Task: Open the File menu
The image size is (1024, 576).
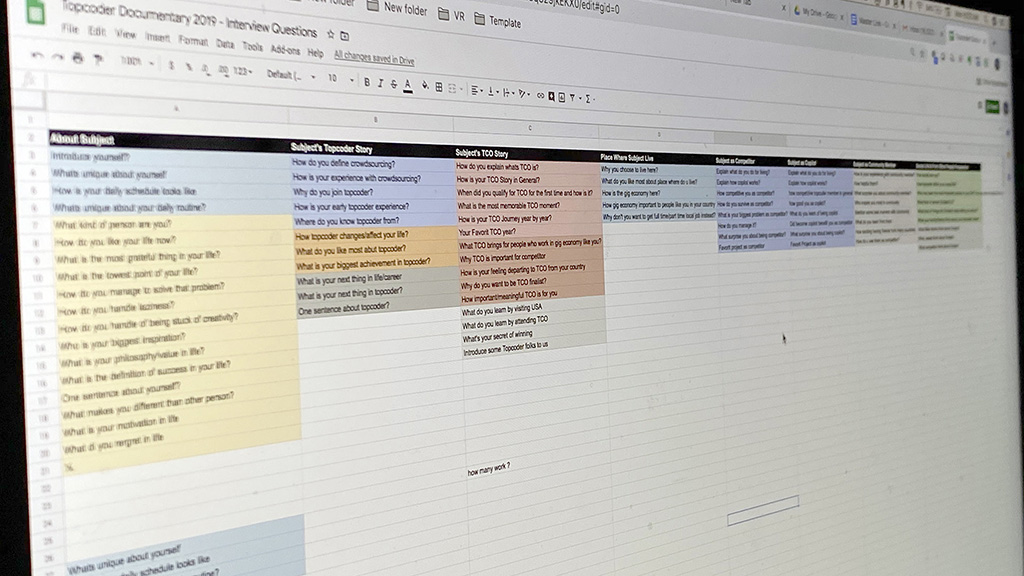Action: pos(70,29)
